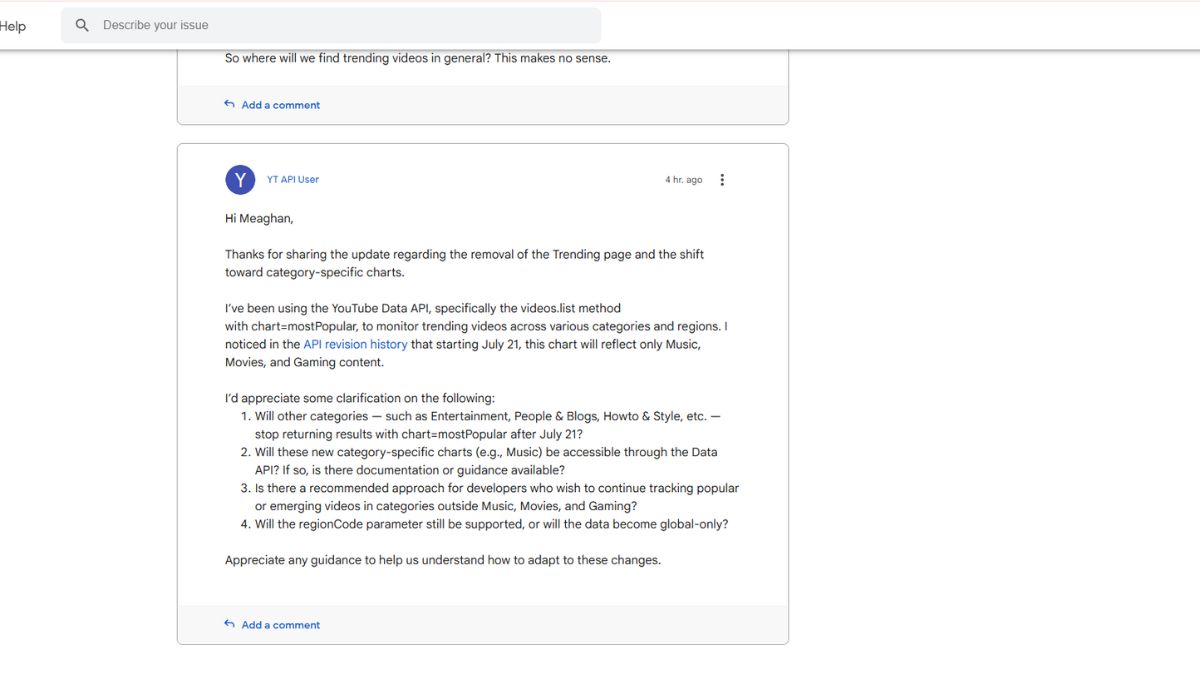Screen dimensions: 1200x675
Task: Click YT API User's circular avatar icon
Action: pyautogui.click(x=240, y=180)
